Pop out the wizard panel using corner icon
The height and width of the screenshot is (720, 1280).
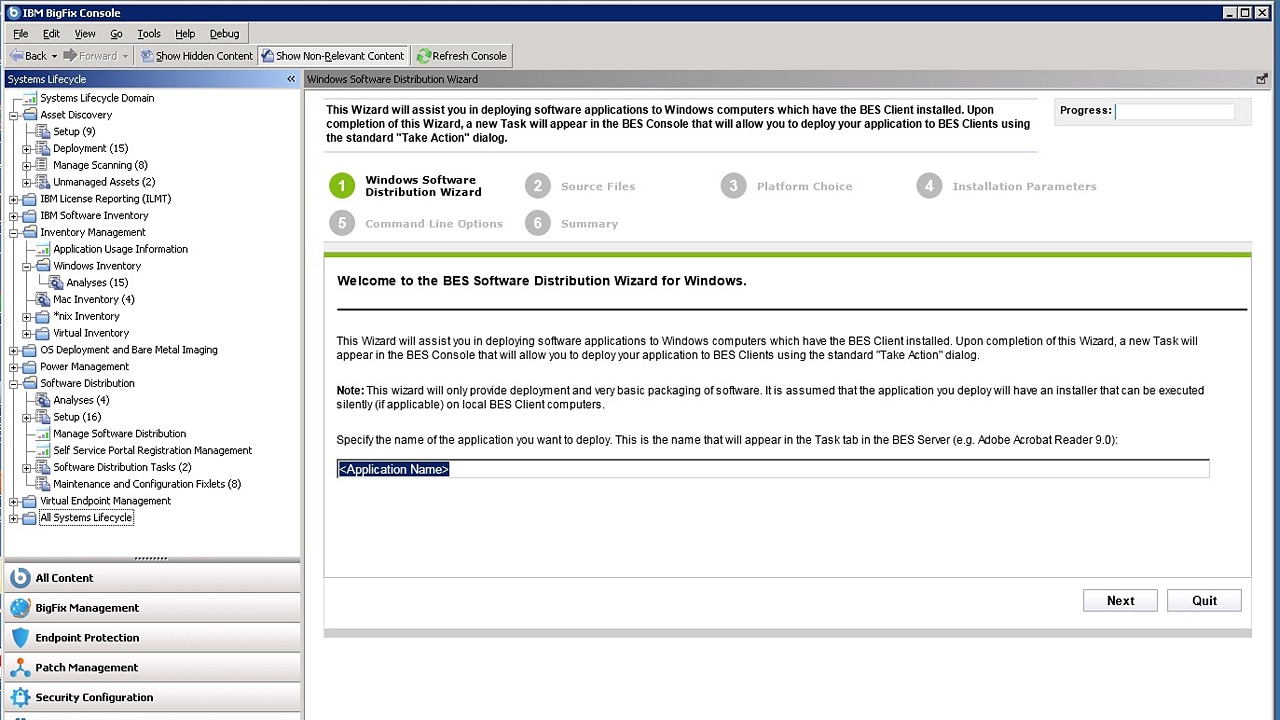[x=1262, y=79]
